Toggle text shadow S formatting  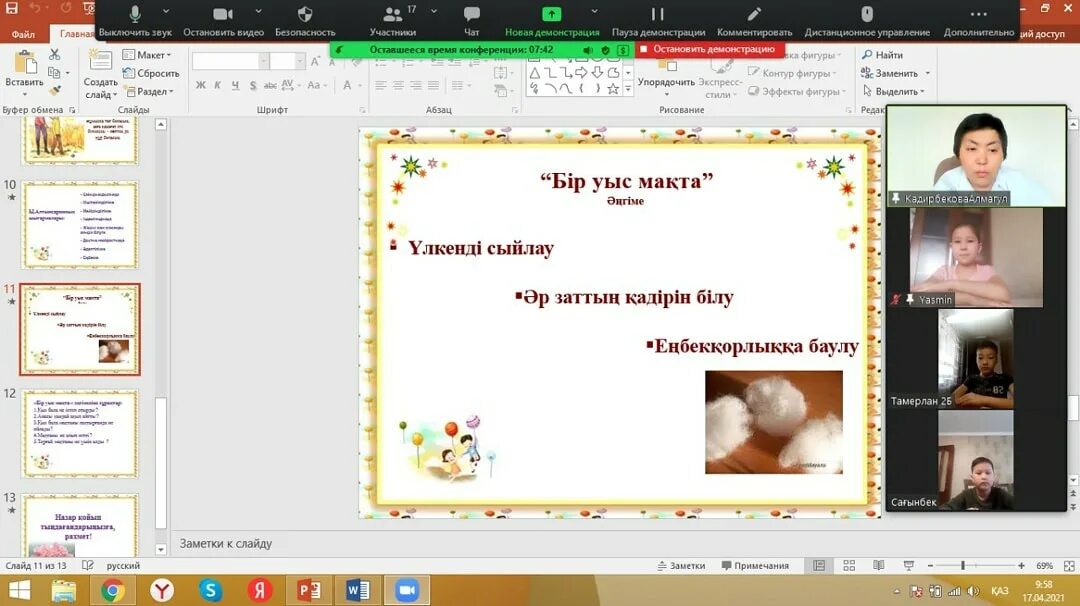pyautogui.click(x=253, y=85)
